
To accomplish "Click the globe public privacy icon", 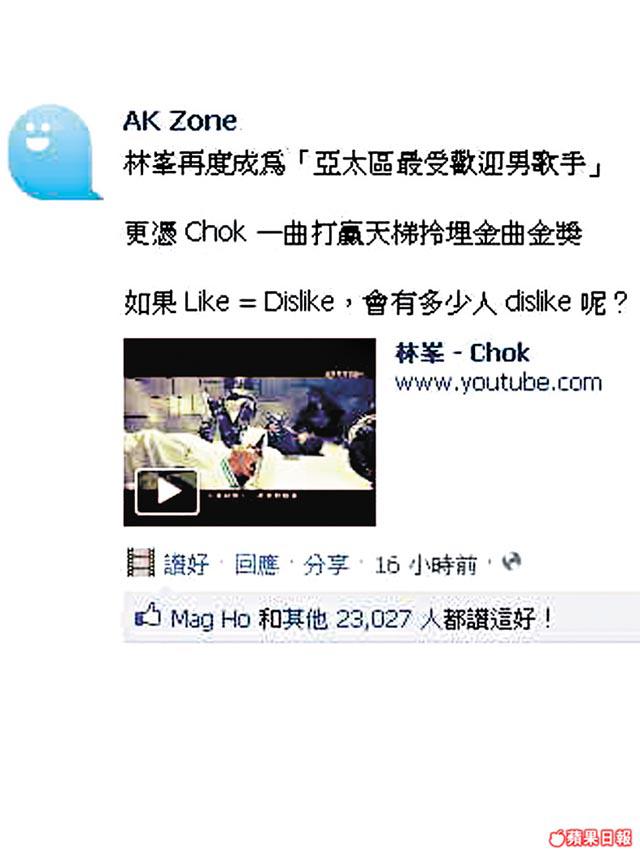I will click(x=511, y=561).
